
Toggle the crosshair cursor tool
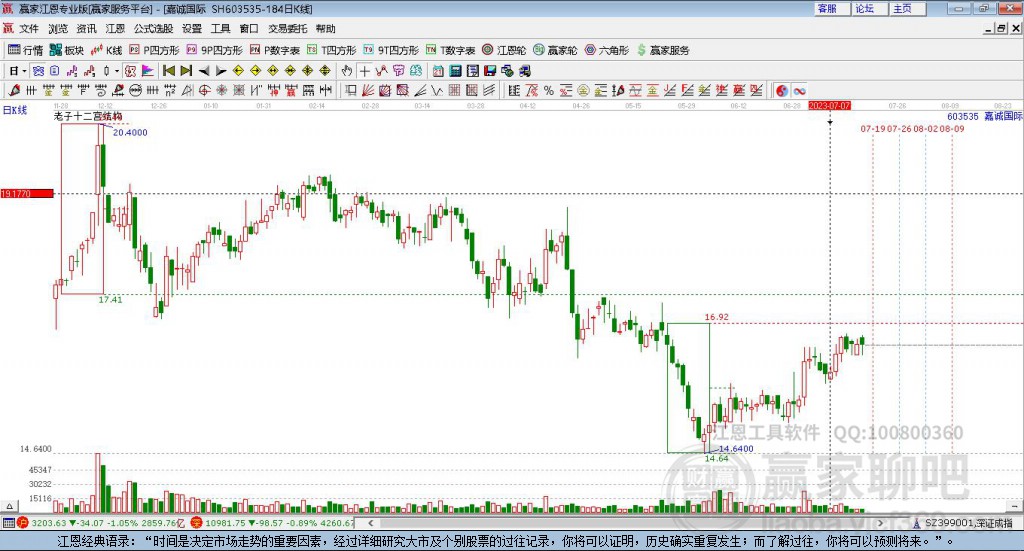[x=364, y=71]
